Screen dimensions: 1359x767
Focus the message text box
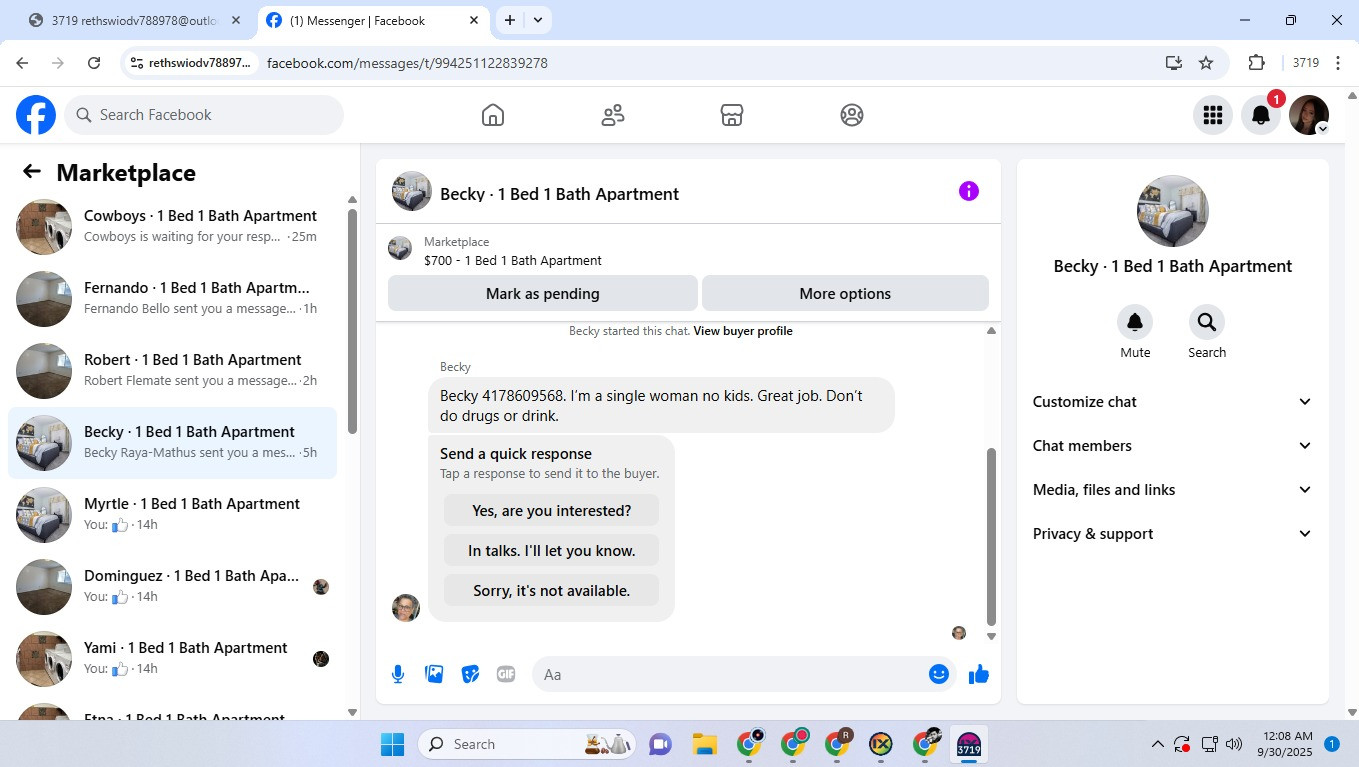click(x=744, y=674)
